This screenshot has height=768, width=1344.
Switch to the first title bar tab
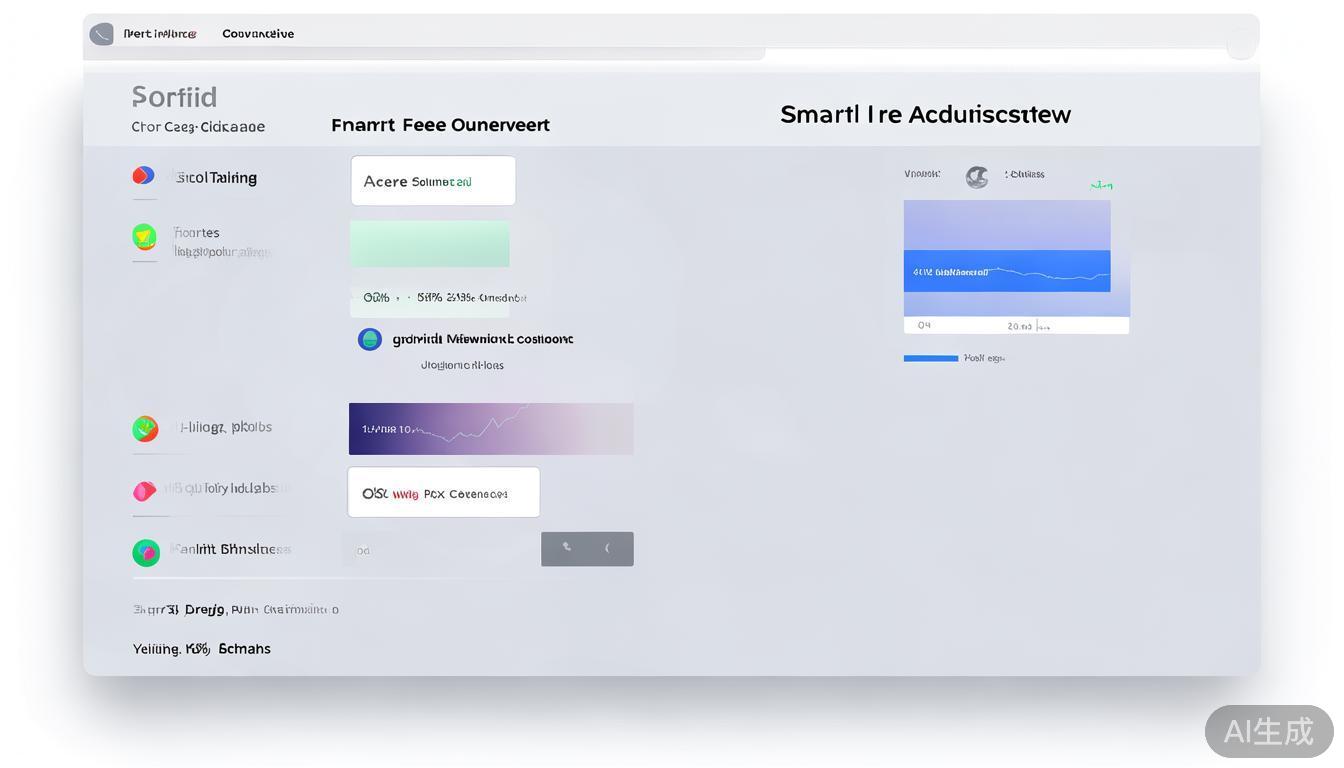160,34
